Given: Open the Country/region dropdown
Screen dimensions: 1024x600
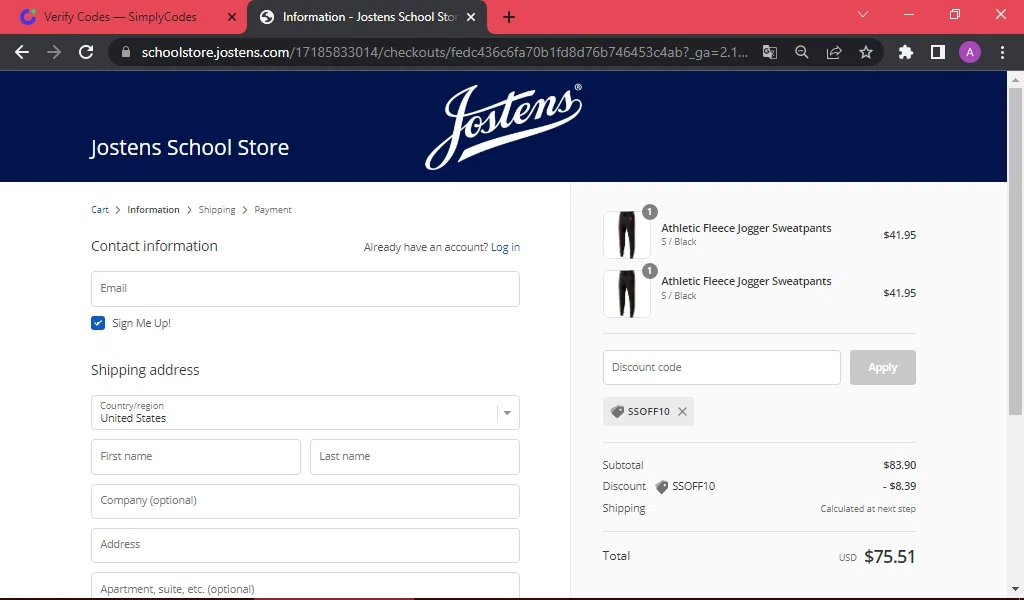Looking at the screenshot, I should pyautogui.click(x=305, y=413).
